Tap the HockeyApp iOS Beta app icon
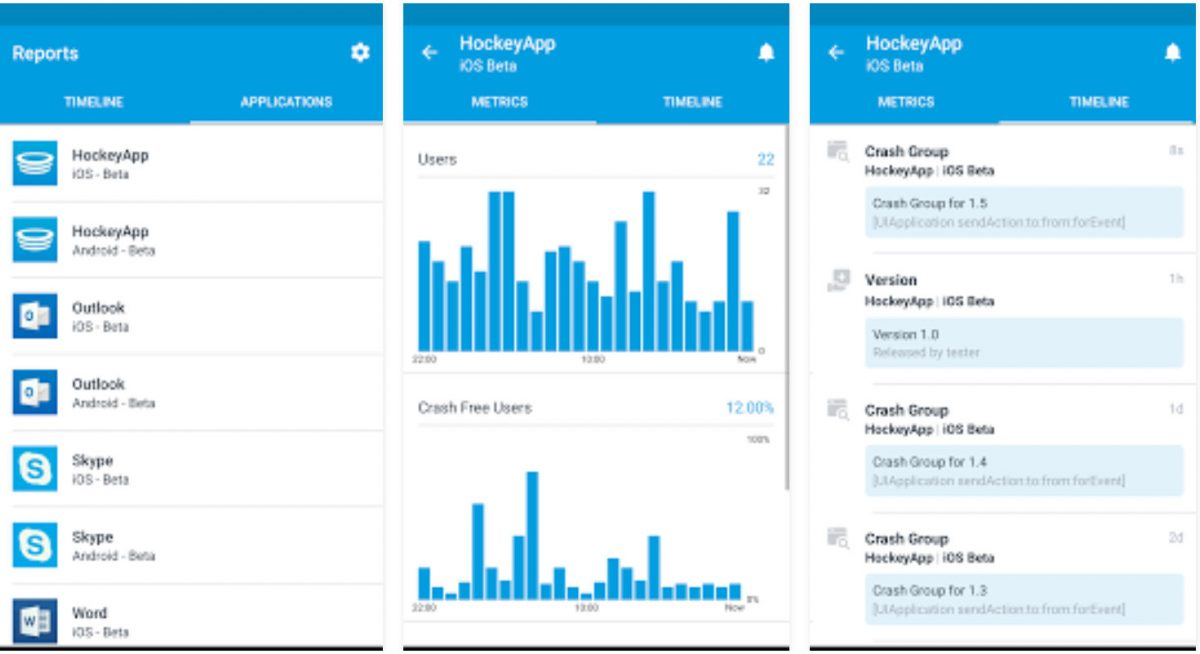1200x654 pixels. click(35, 163)
